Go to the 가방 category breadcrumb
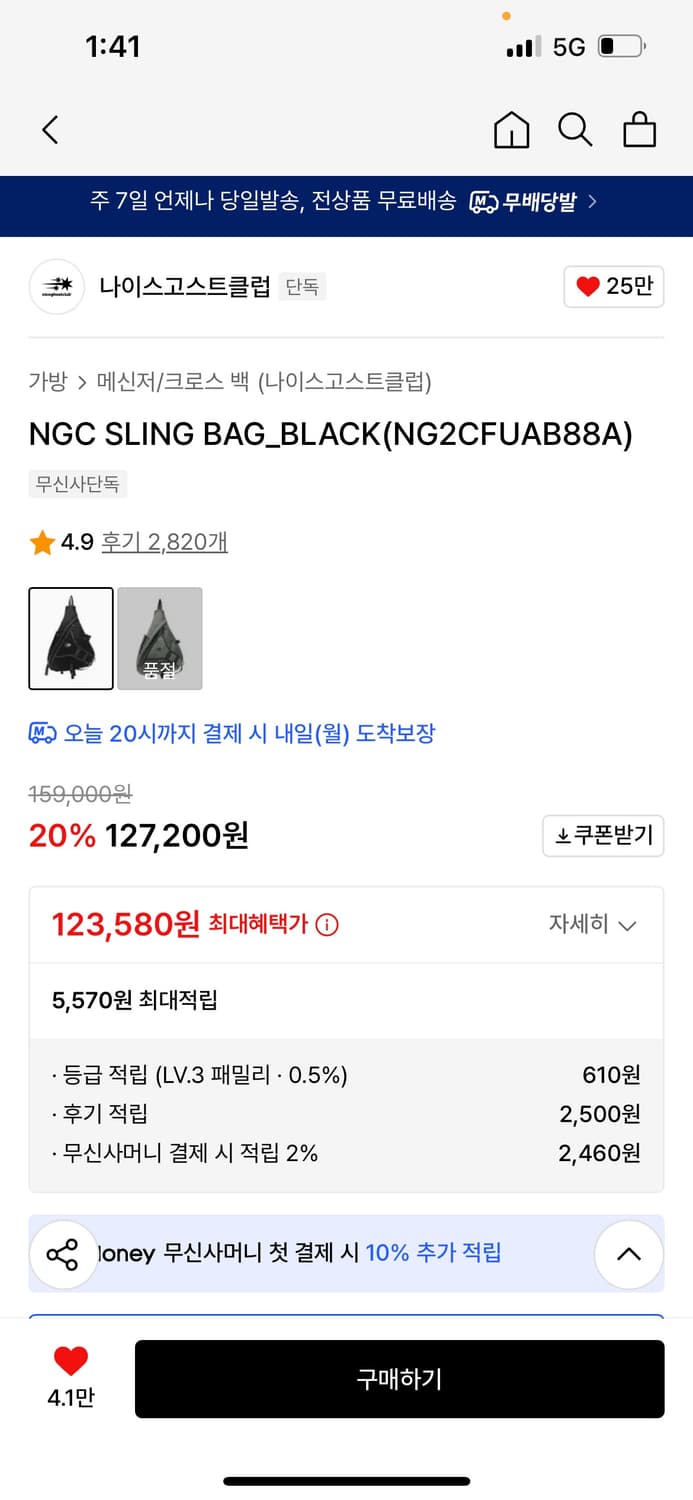 (47, 381)
